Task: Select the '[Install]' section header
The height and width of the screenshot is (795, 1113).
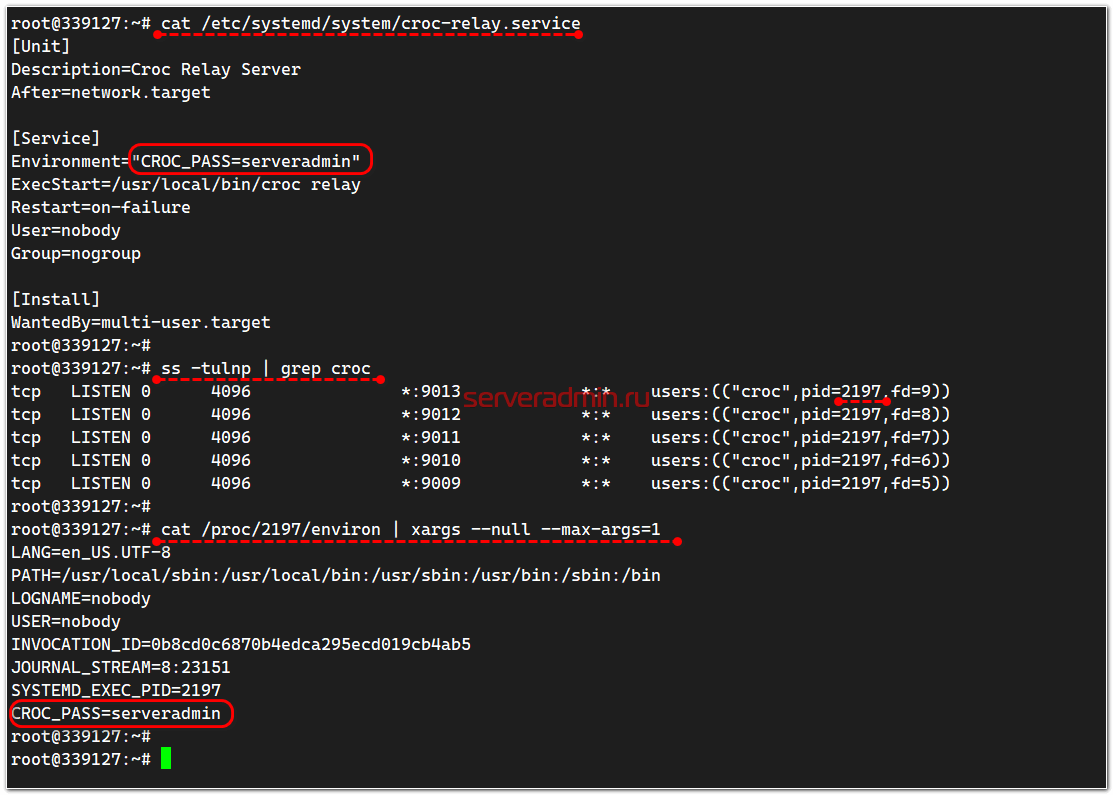Action: pos(55,300)
